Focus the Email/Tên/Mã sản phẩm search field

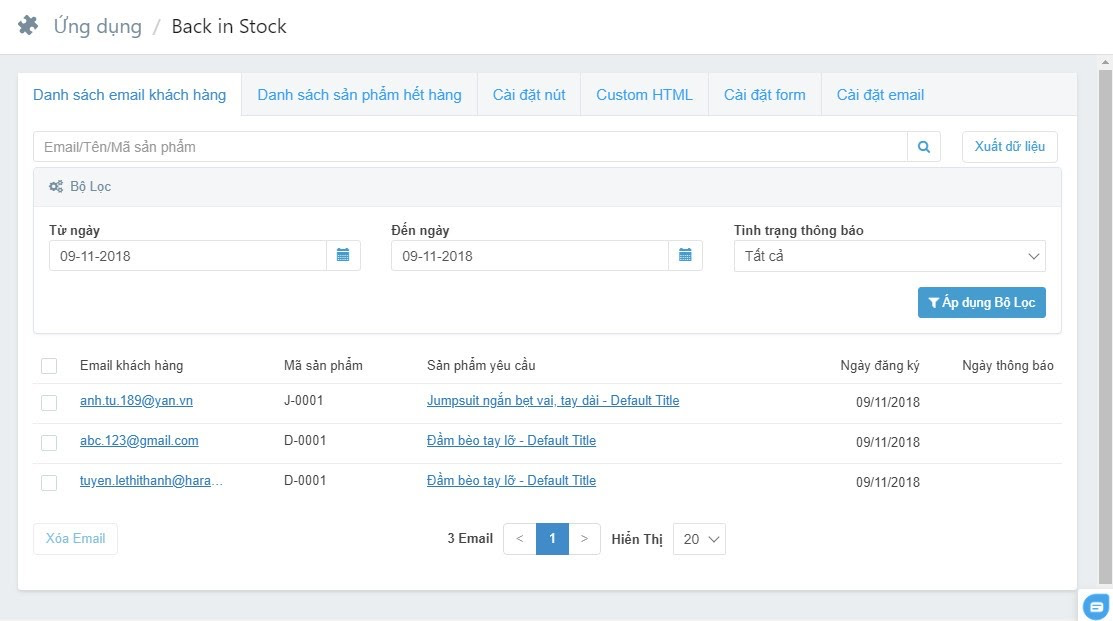tap(470, 147)
